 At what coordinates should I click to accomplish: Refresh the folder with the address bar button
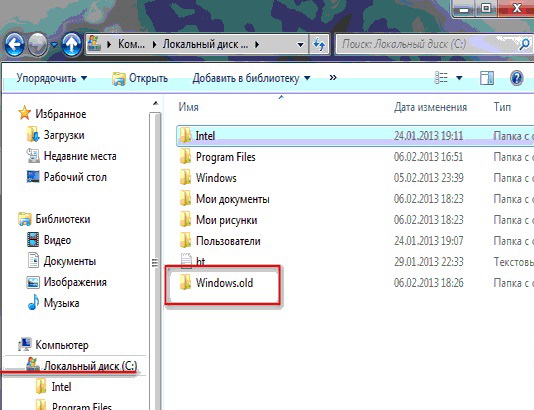pos(319,44)
